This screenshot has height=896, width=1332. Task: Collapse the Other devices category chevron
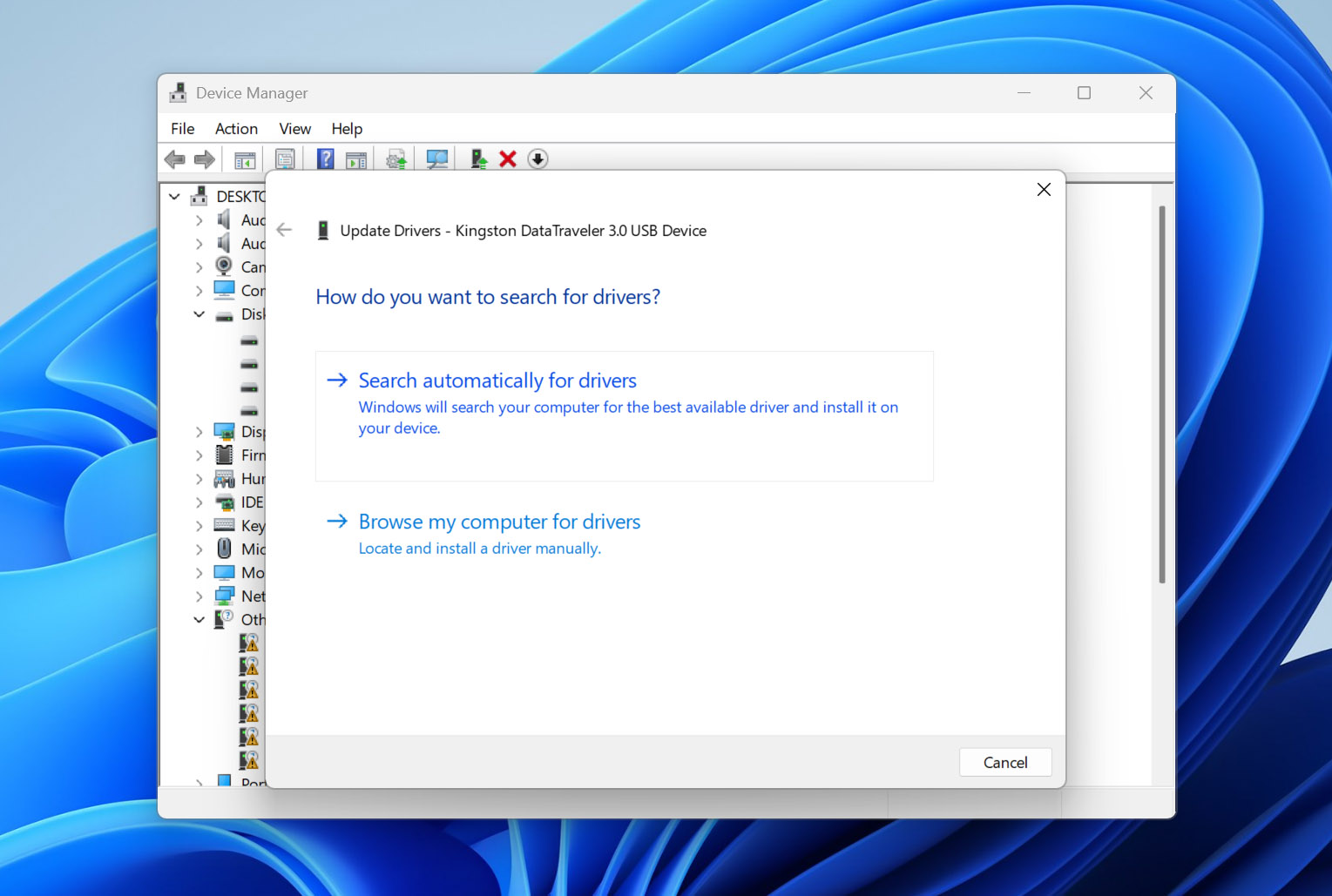click(x=199, y=620)
